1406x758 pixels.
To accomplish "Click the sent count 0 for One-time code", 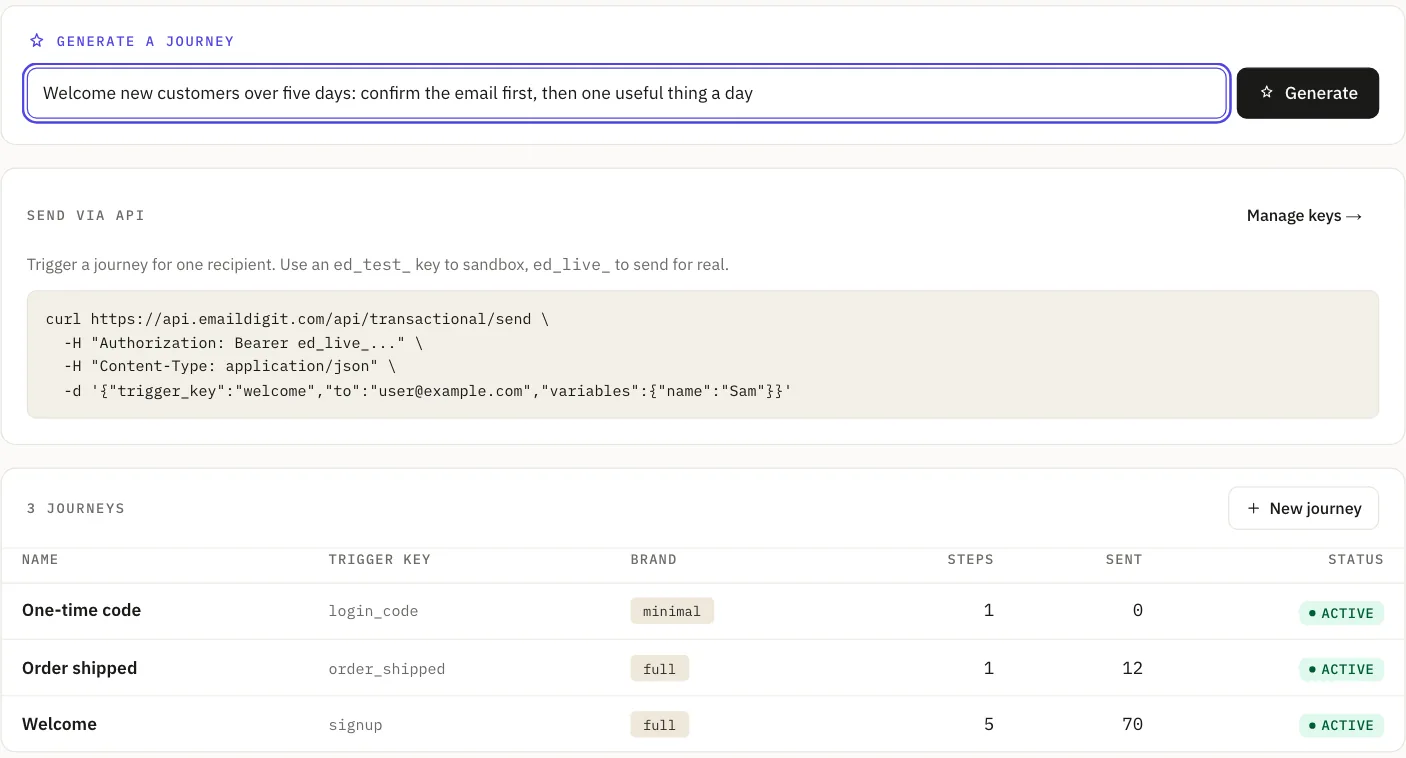I will [x=1137, y=610].
